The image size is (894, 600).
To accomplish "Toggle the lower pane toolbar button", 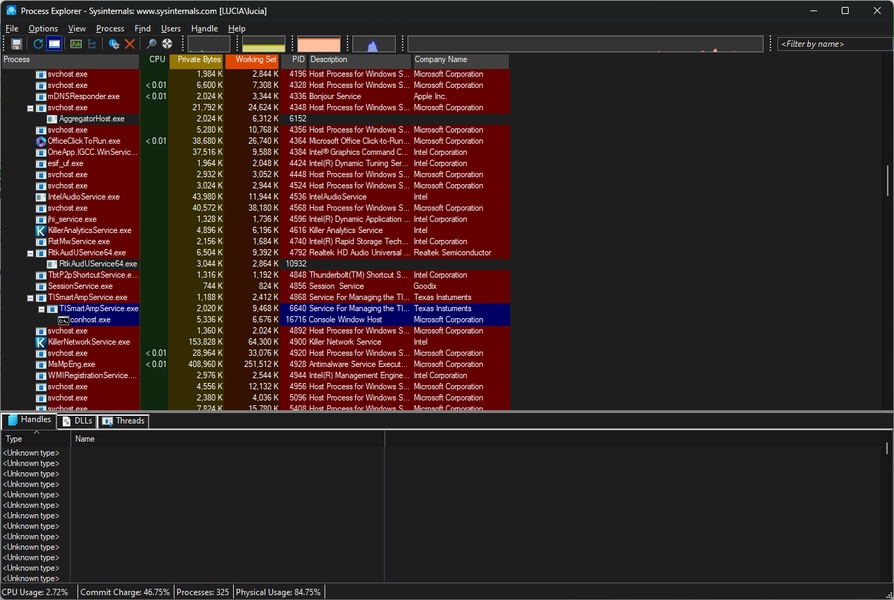I will click(55, 44).
